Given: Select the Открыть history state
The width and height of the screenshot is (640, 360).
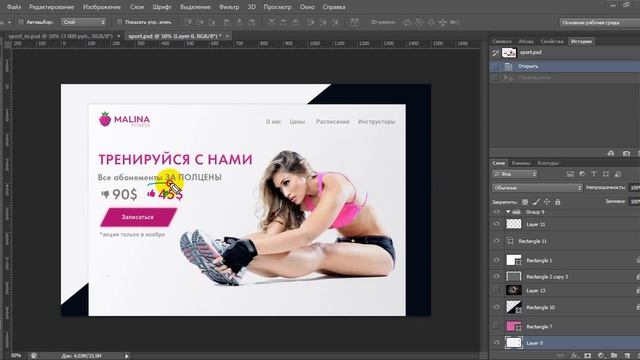Looking at the screenshot, I should (564, 66).
